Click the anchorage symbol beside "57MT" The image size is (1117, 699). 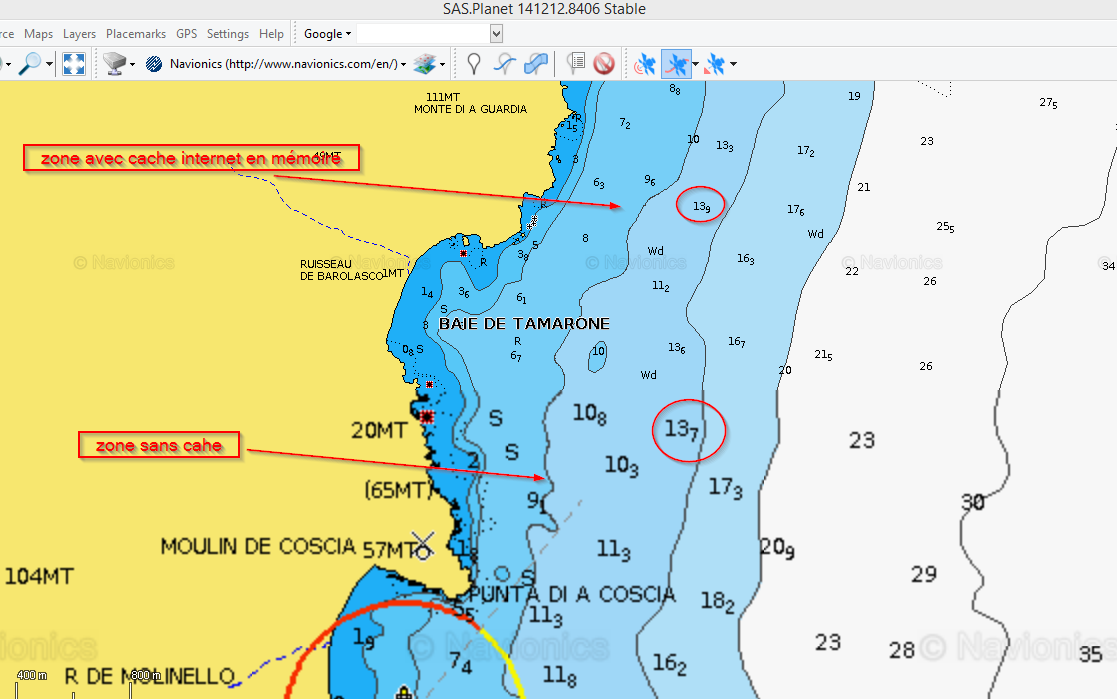(423, 546)
